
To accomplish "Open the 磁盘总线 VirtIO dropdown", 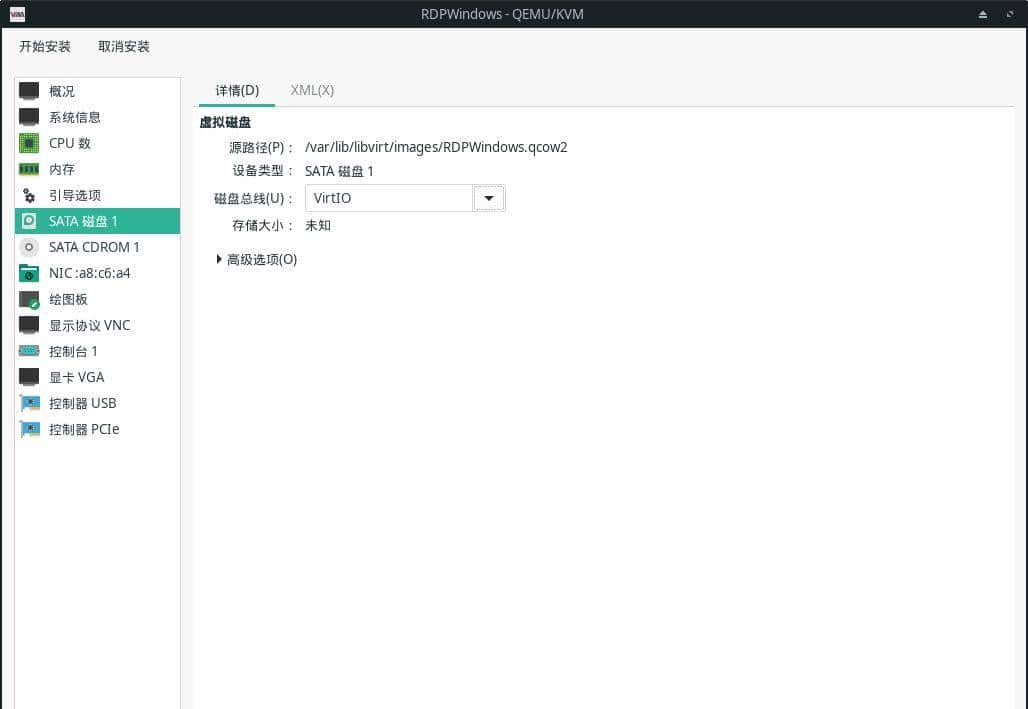I will click(x=489, y=198).
